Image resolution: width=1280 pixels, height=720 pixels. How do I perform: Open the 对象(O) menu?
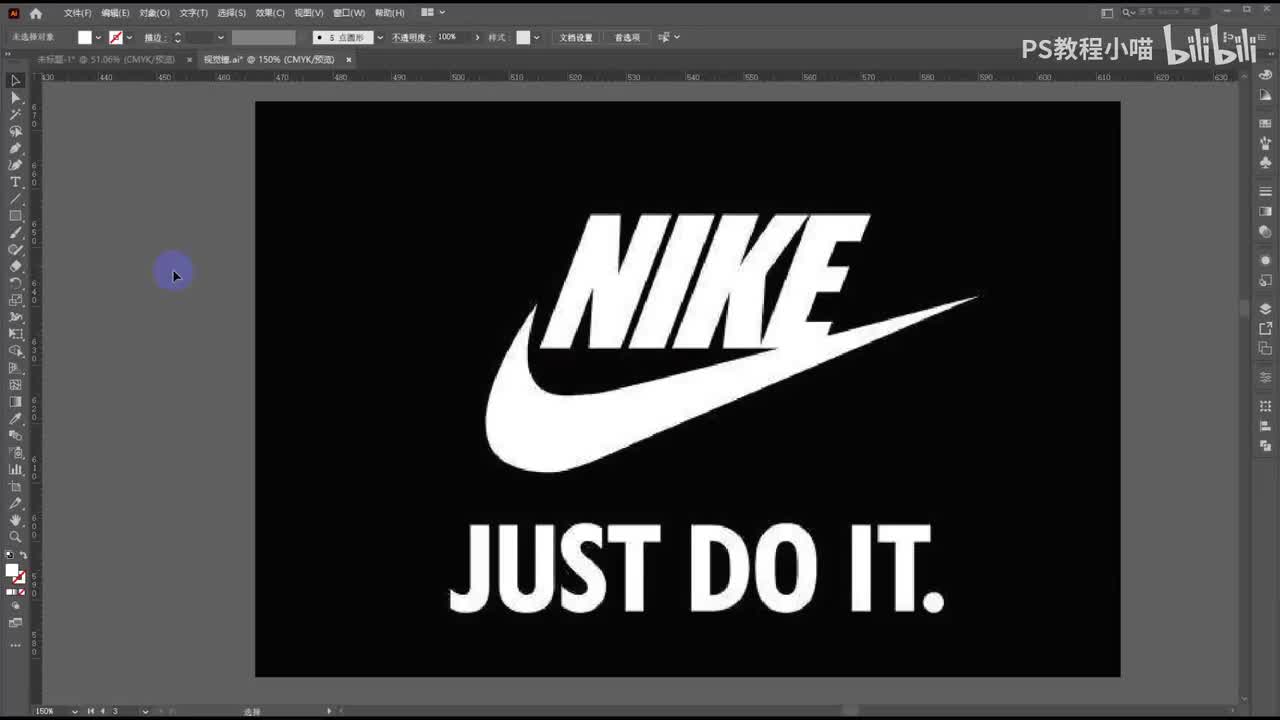click(154, 13)
